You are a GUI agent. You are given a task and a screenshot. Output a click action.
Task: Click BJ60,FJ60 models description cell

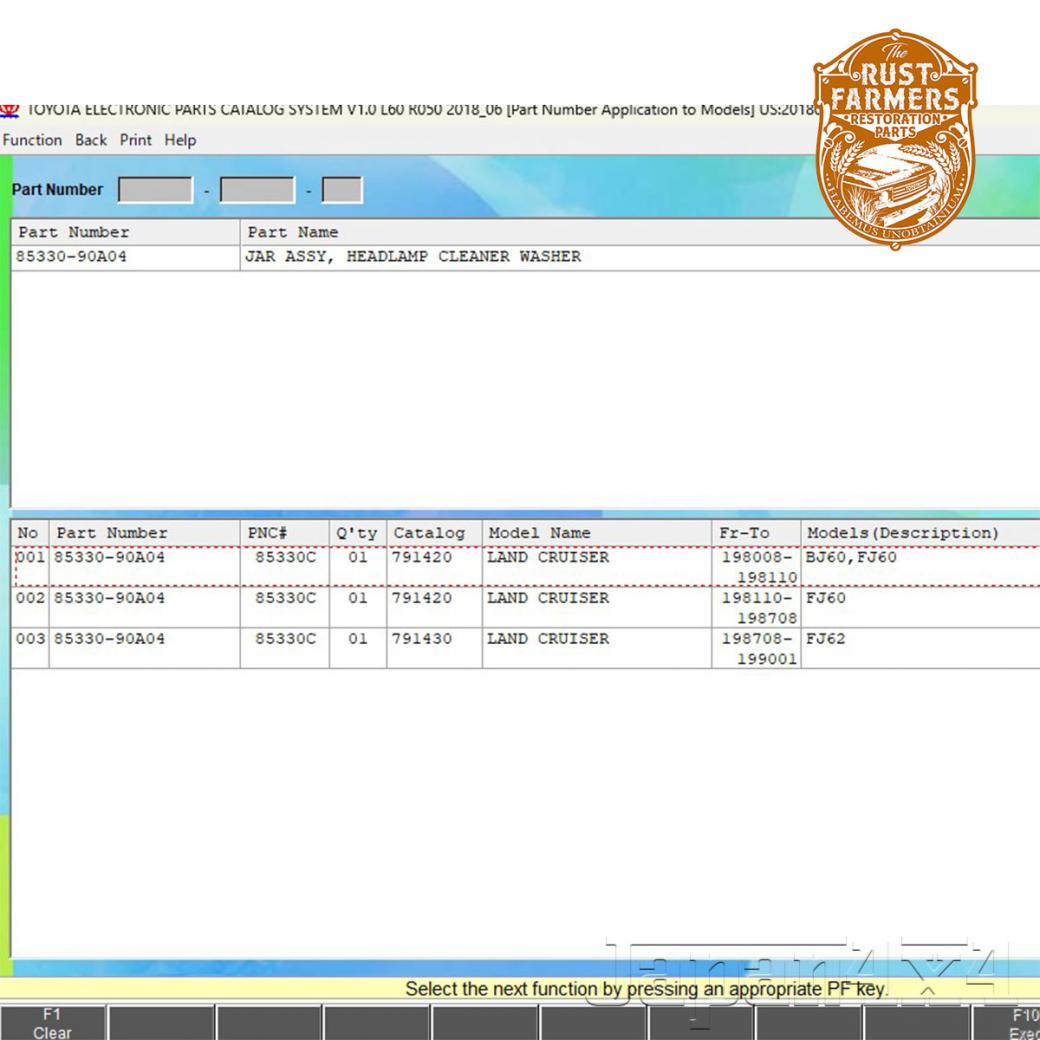(921, 566)
